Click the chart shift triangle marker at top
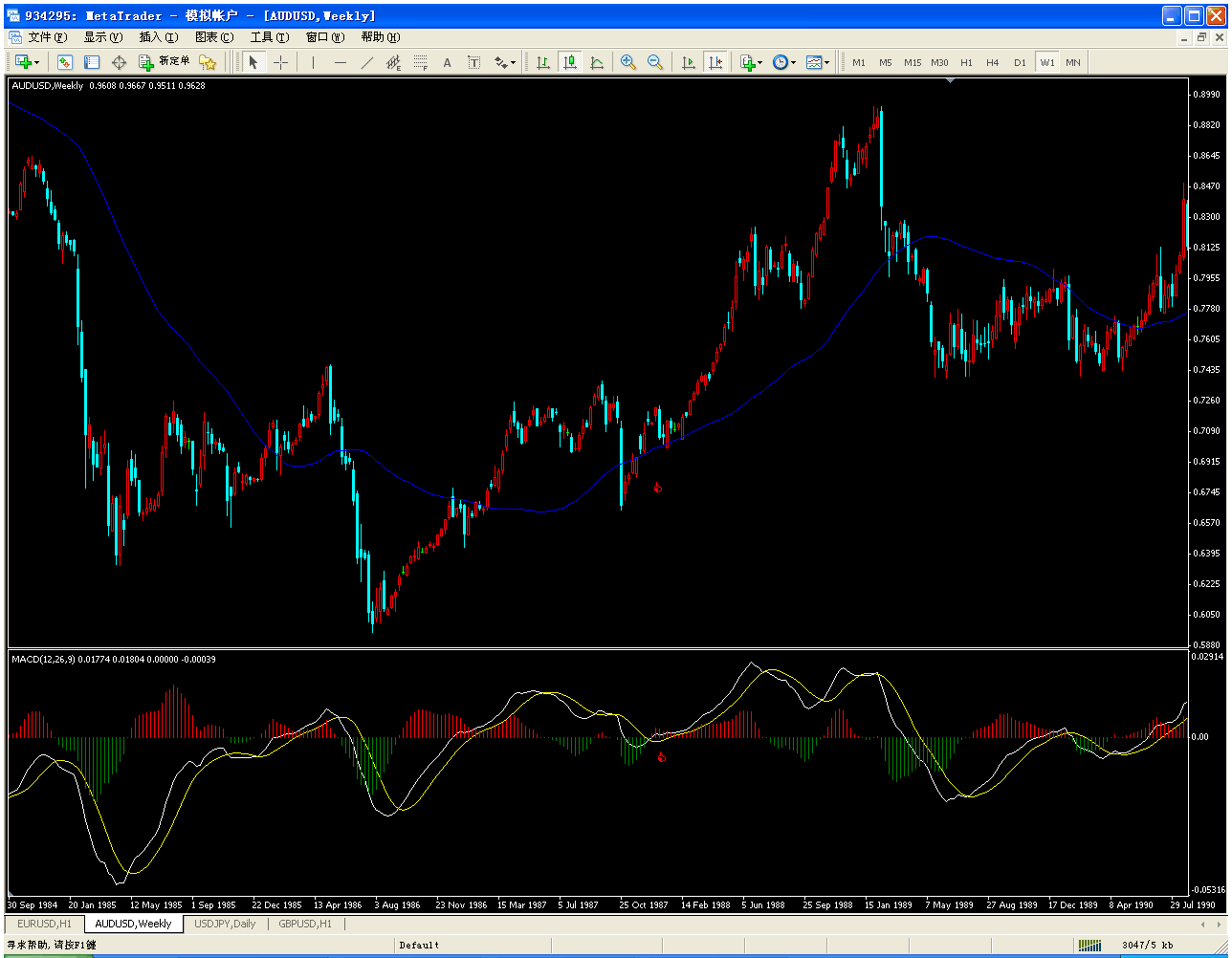1232x958 pixels. coord(950,80)
